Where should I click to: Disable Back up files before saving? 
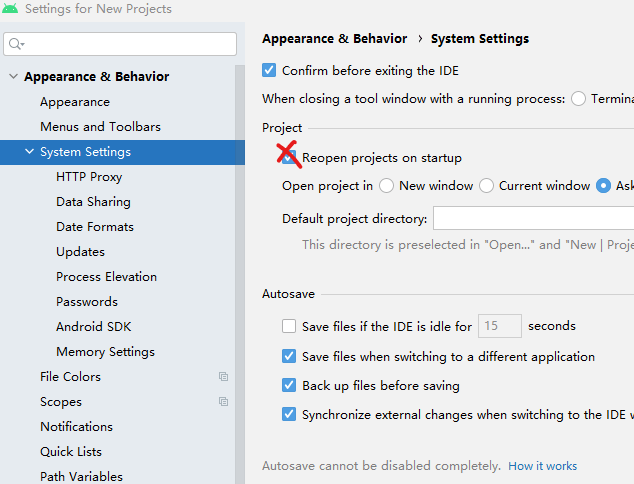click(x=289, y=385)
